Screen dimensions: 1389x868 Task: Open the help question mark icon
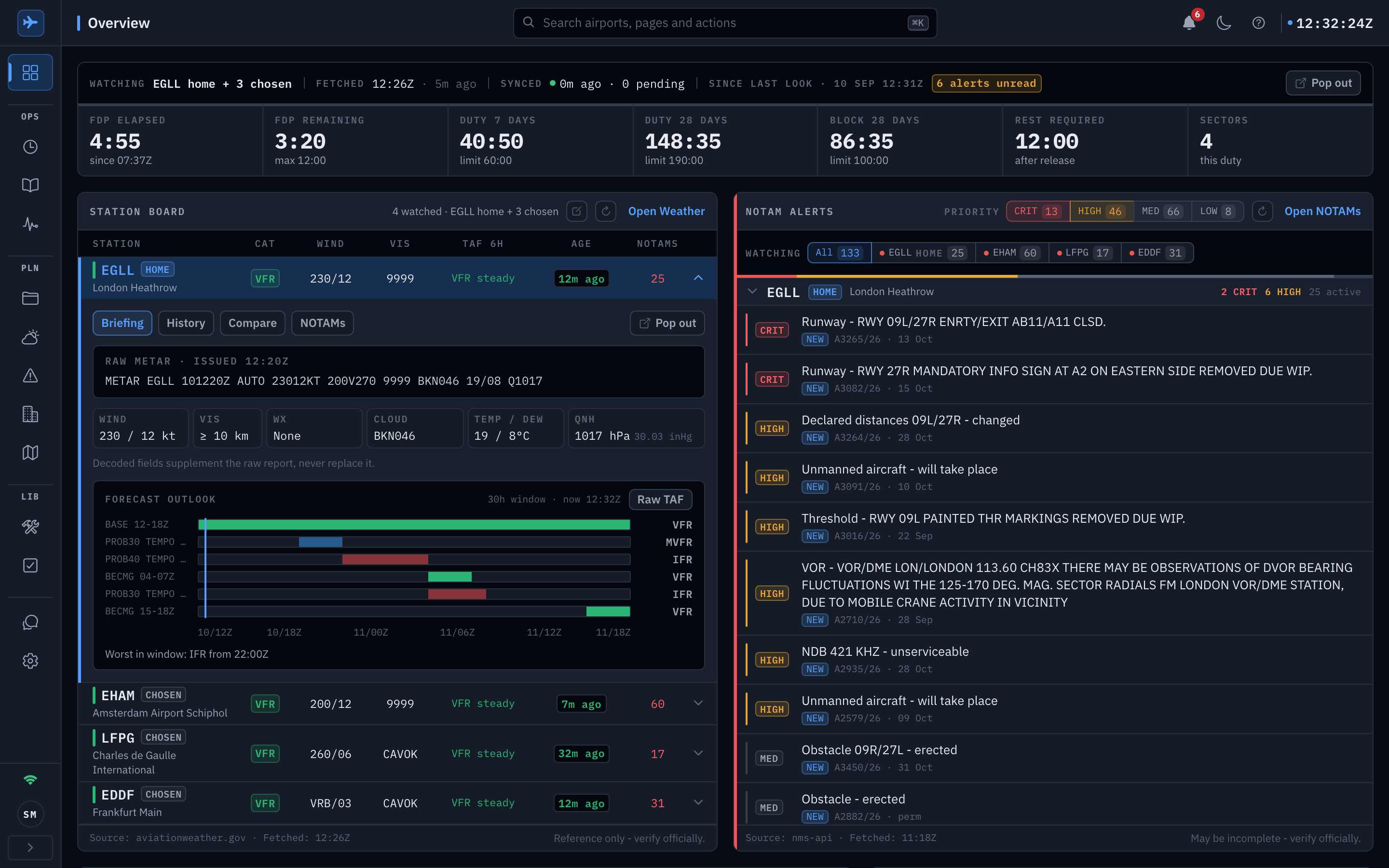[1258, 23]
